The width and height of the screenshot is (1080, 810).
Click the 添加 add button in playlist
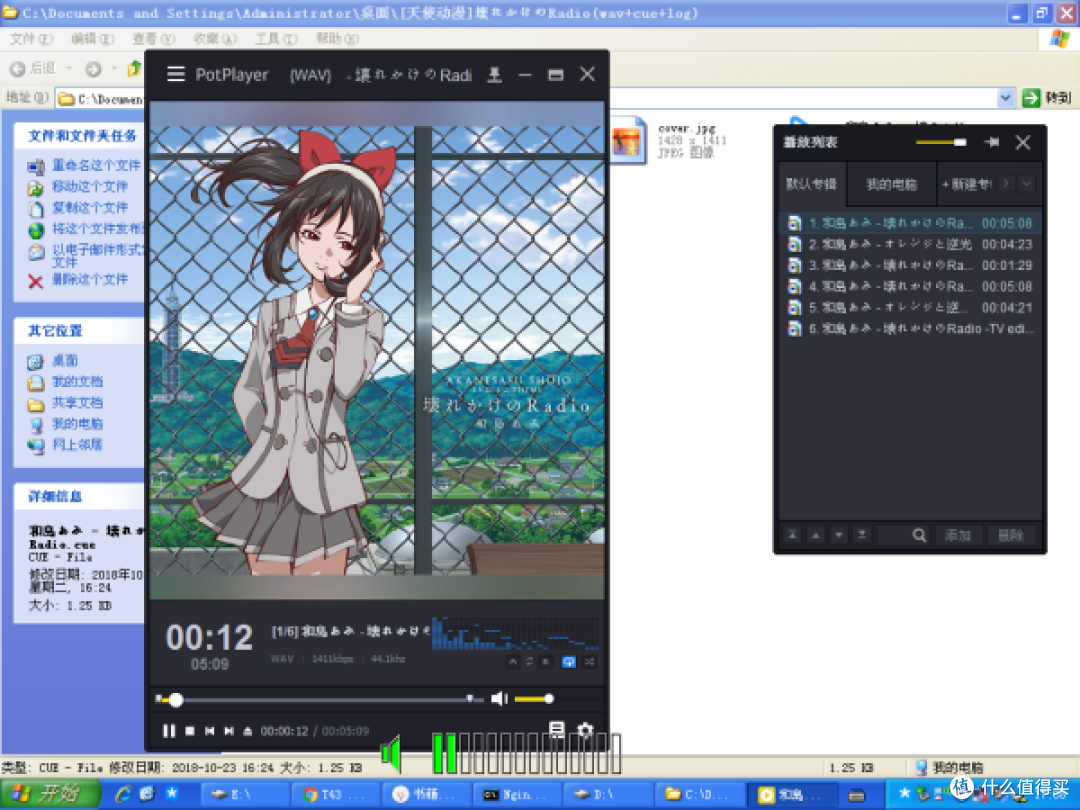tap(957, 535)
